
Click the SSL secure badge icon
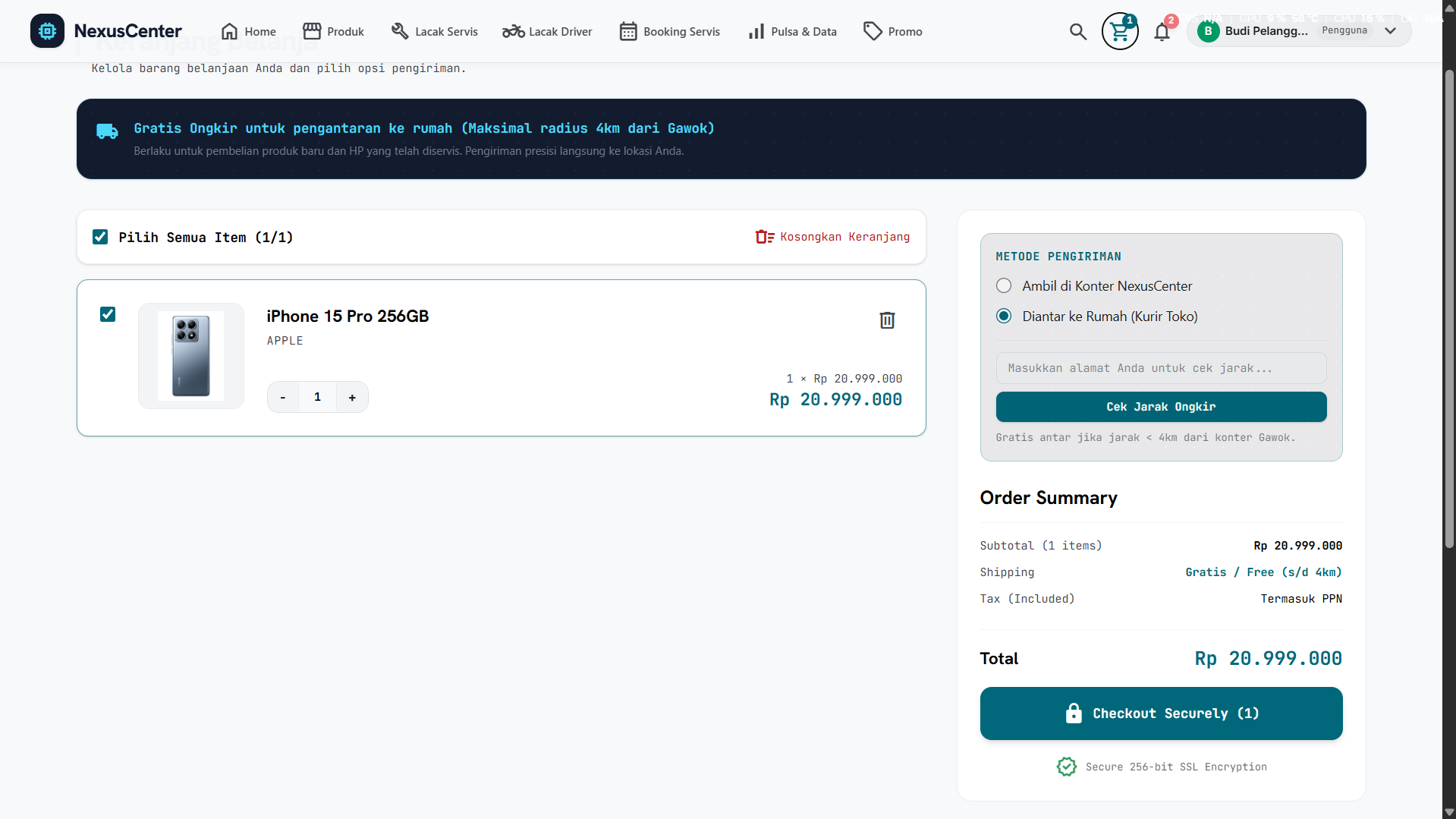tap(1066, 767)
